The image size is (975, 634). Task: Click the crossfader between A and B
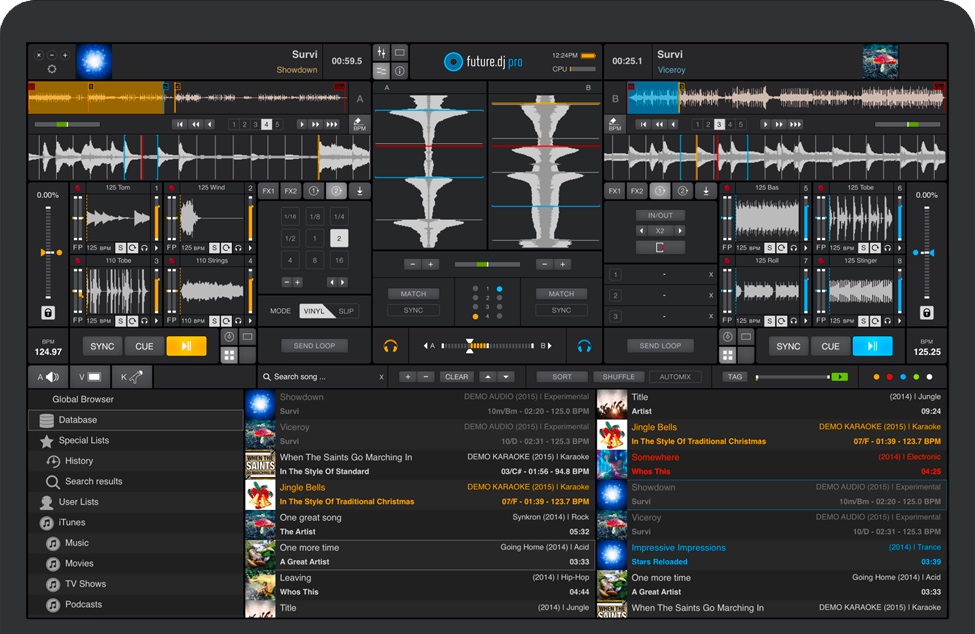471,346
